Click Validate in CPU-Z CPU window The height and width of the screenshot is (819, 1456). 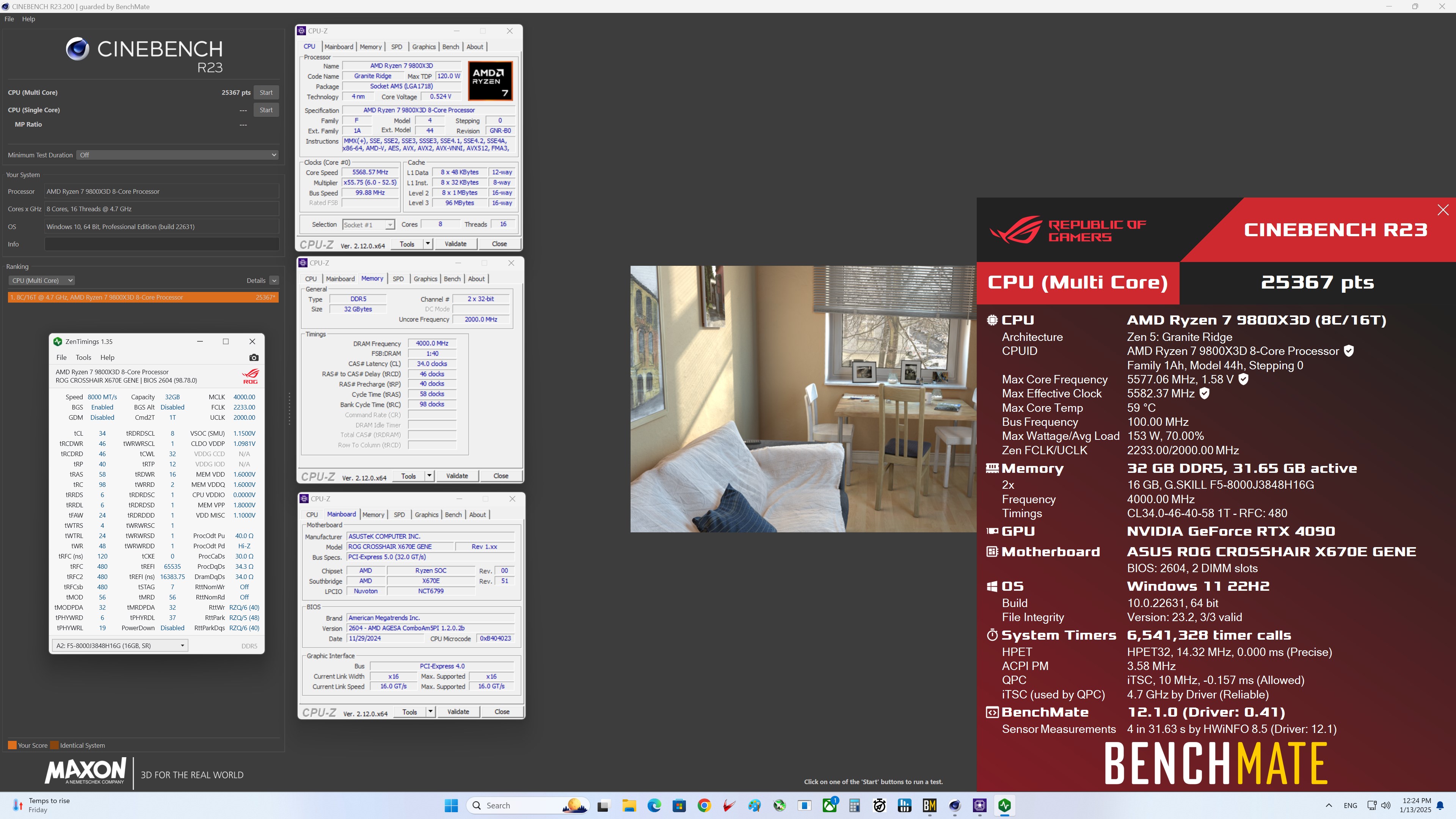(455, 243)
